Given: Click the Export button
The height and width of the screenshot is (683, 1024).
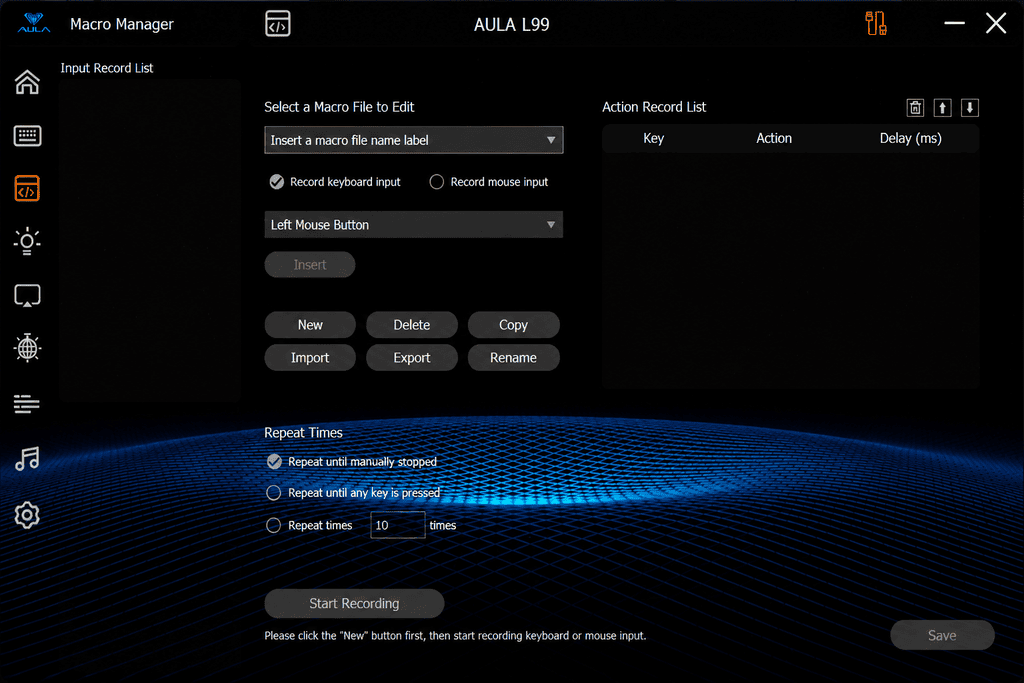Looking at the screenshot, I should 411,358.
